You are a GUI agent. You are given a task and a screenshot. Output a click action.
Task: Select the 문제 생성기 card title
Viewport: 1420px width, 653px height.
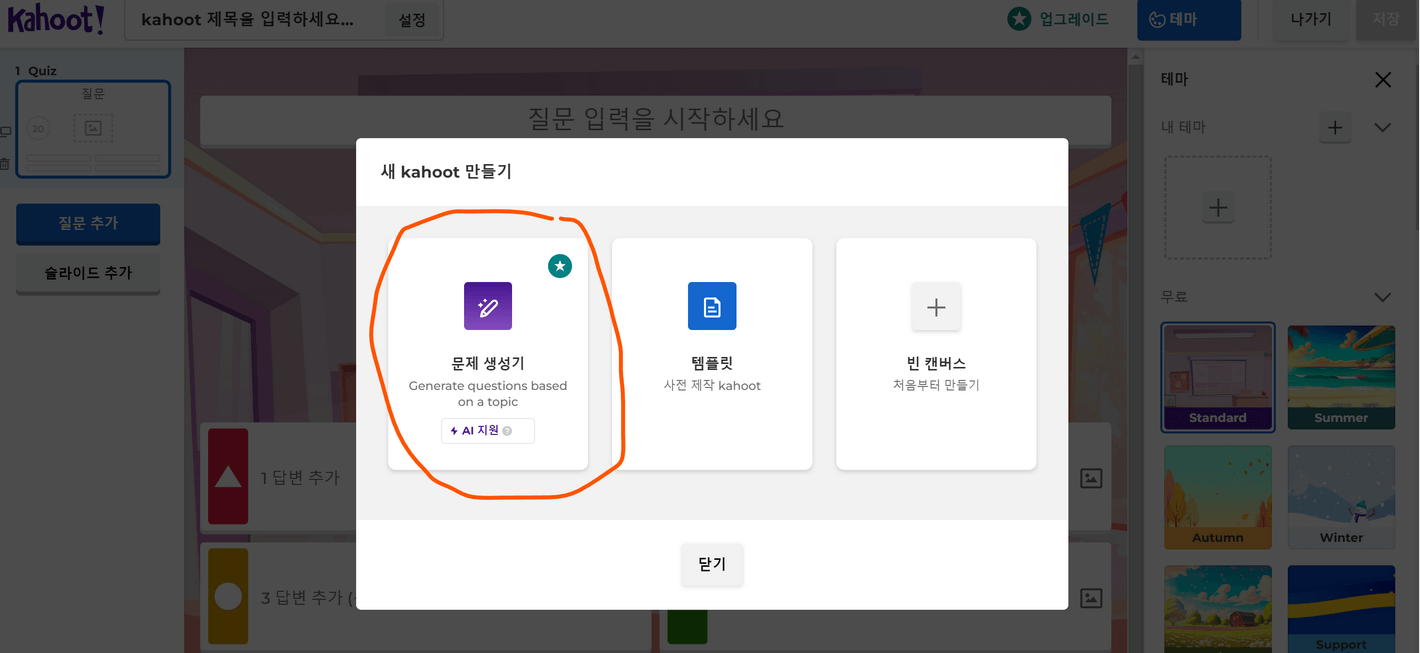pyautogui.click(x=488, y=364)
